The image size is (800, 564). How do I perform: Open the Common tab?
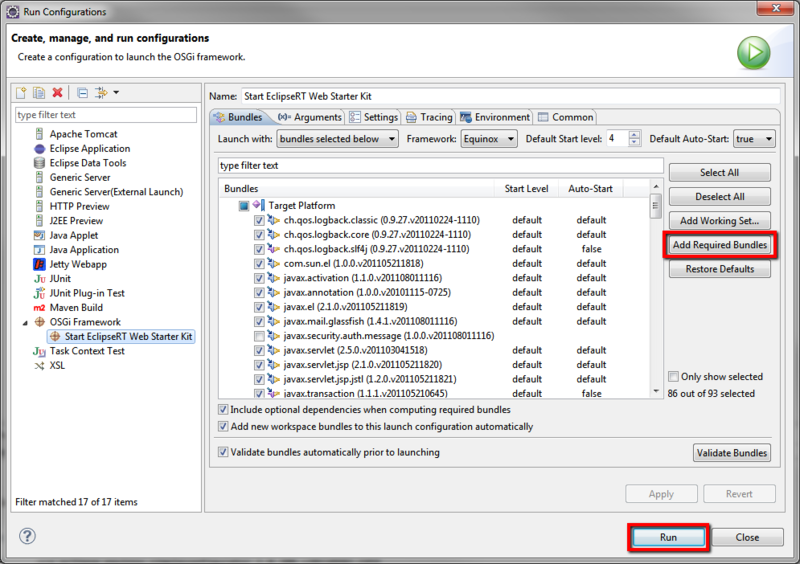(565, 117)
